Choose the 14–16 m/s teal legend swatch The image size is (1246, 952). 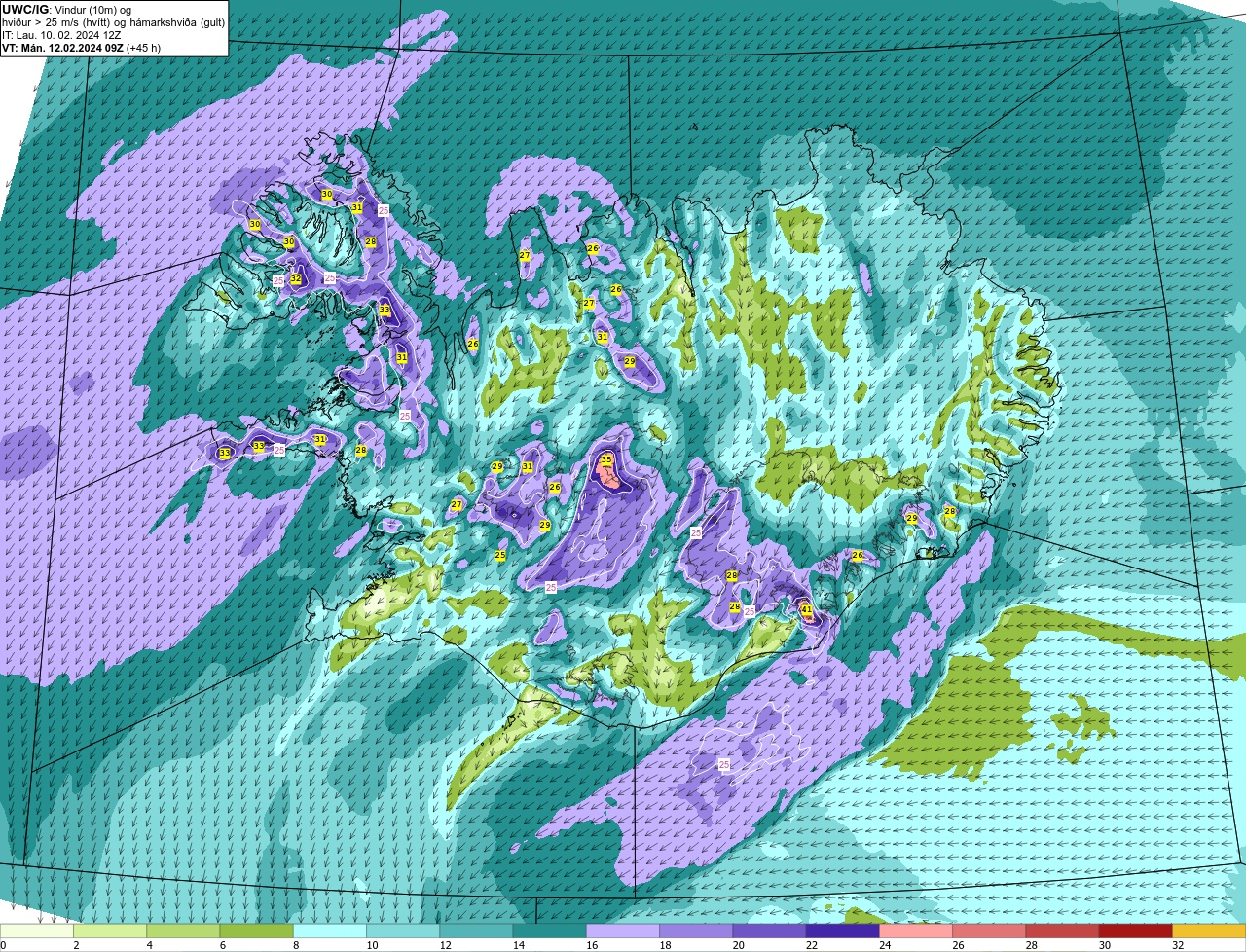[x=550, y=931]
